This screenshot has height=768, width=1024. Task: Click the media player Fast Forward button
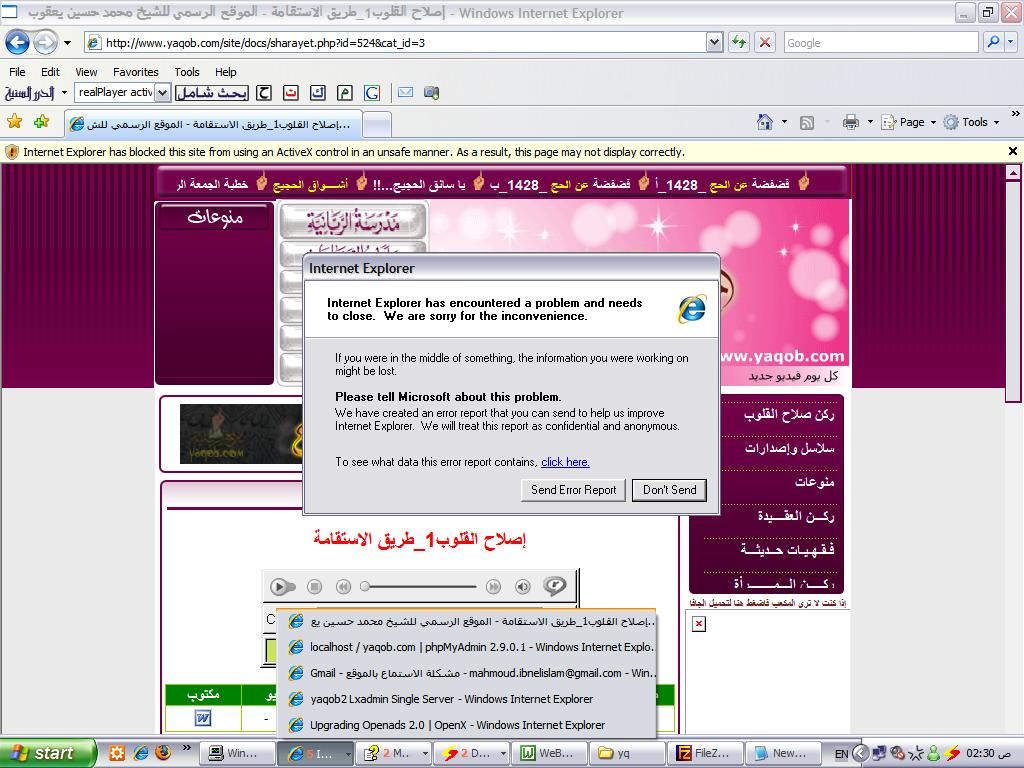pyautogui.click(x=493, y=586)
